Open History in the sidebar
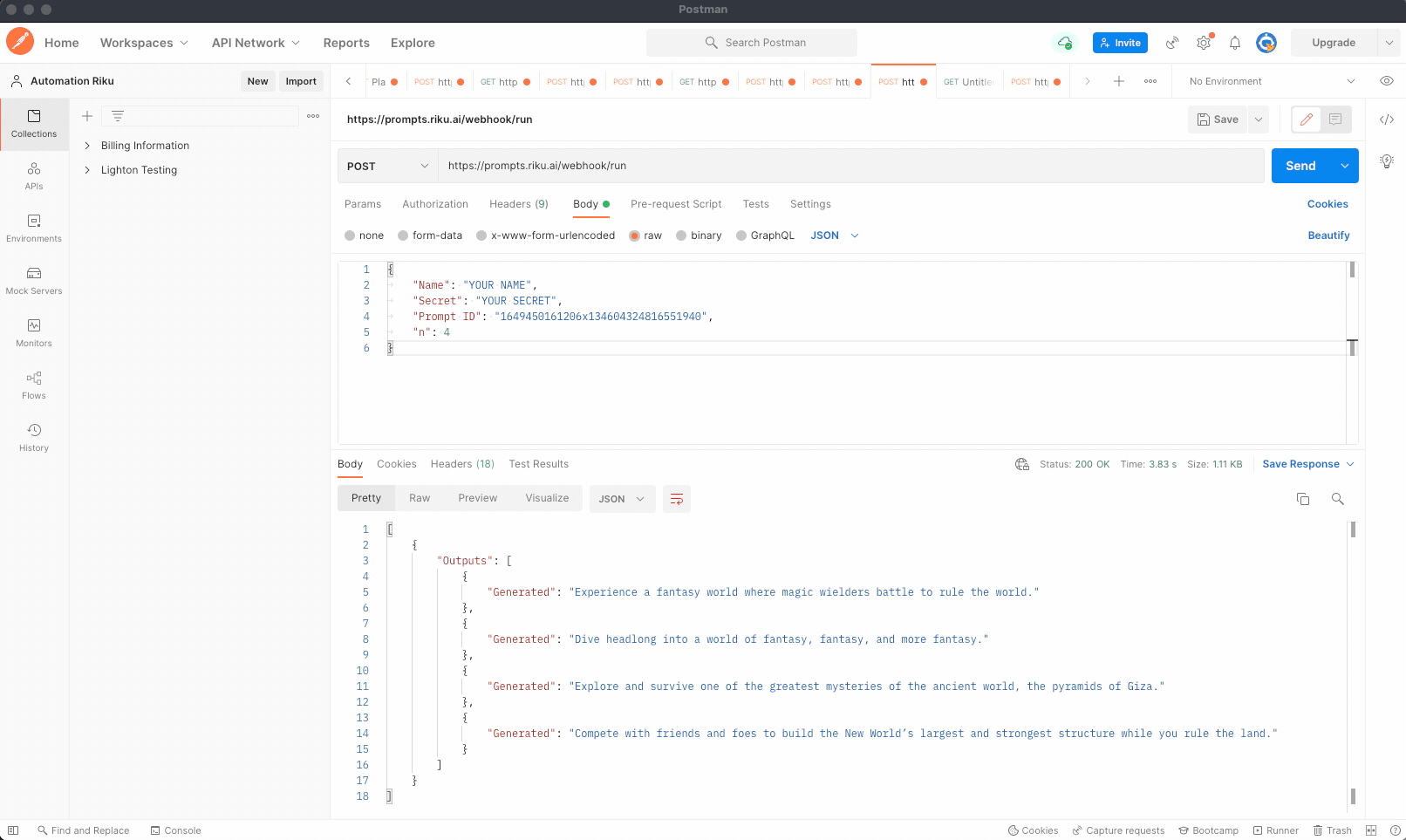1406x840 pixels. point(34,438)
